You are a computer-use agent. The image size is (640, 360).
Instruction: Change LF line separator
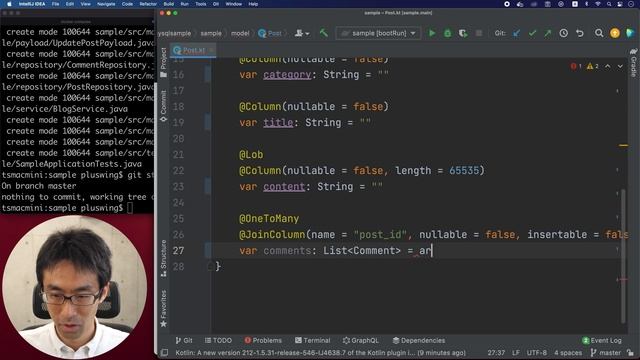click(516, 353)
